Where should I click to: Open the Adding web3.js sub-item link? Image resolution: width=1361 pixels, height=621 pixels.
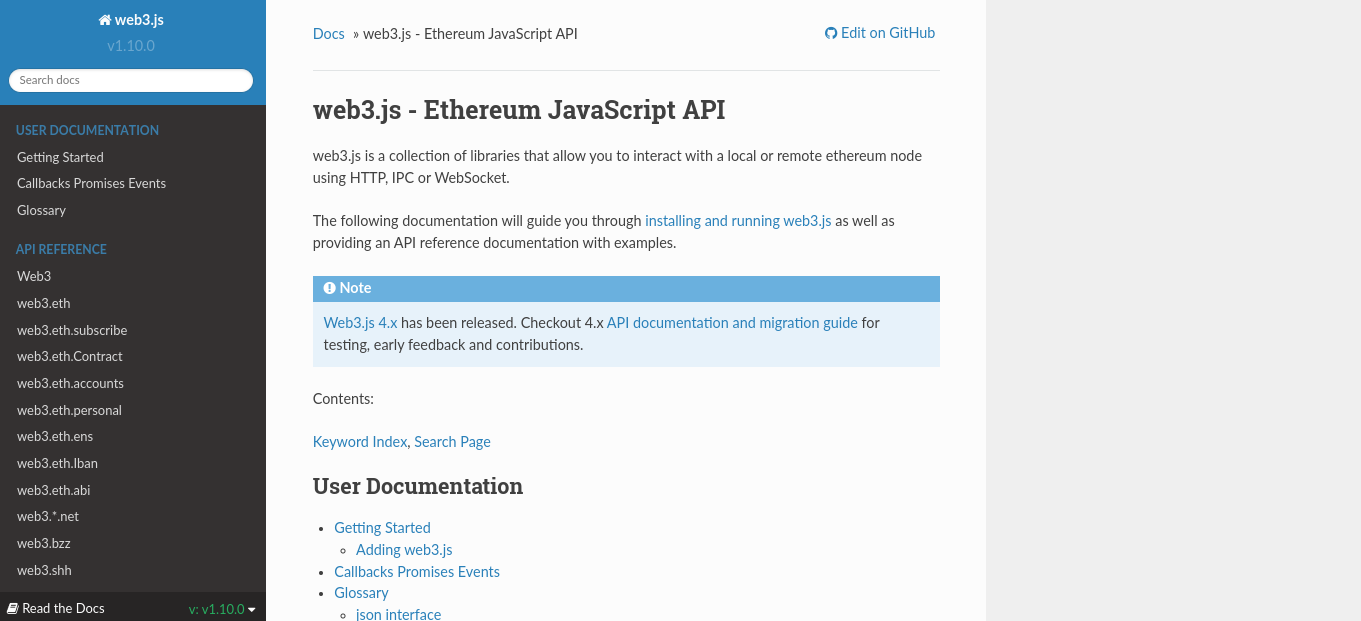(404, 549)
